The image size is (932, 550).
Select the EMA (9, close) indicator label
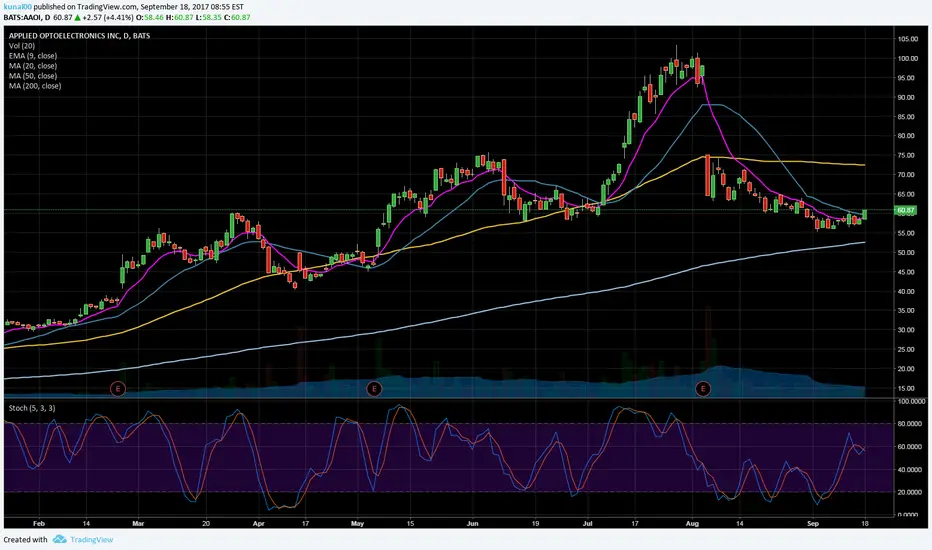pos(33,56)
